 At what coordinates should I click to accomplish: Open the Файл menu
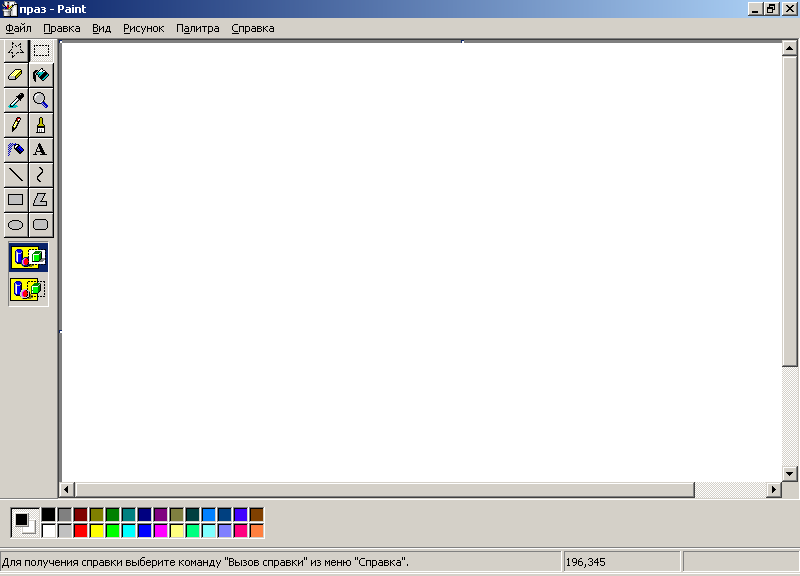[x=18, y=29]
